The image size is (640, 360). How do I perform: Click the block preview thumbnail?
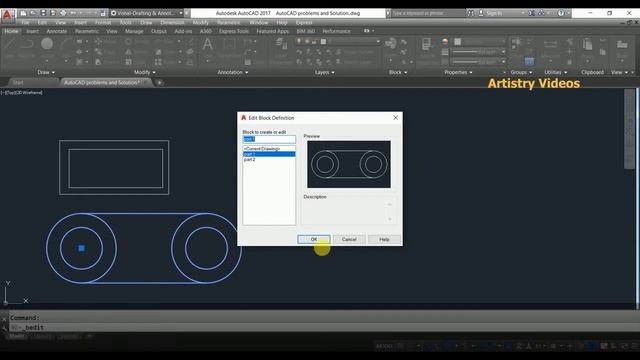pos(349,164)
